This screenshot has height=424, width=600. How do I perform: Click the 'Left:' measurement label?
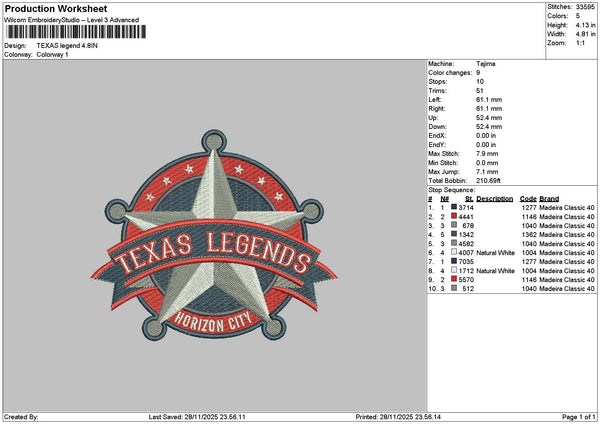(x=435, y=100)
